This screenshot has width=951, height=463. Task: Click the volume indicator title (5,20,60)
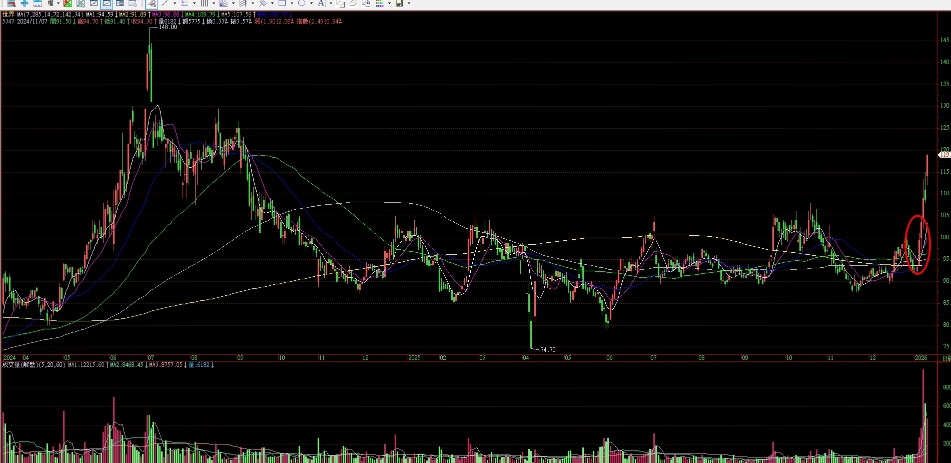[33, 366]
